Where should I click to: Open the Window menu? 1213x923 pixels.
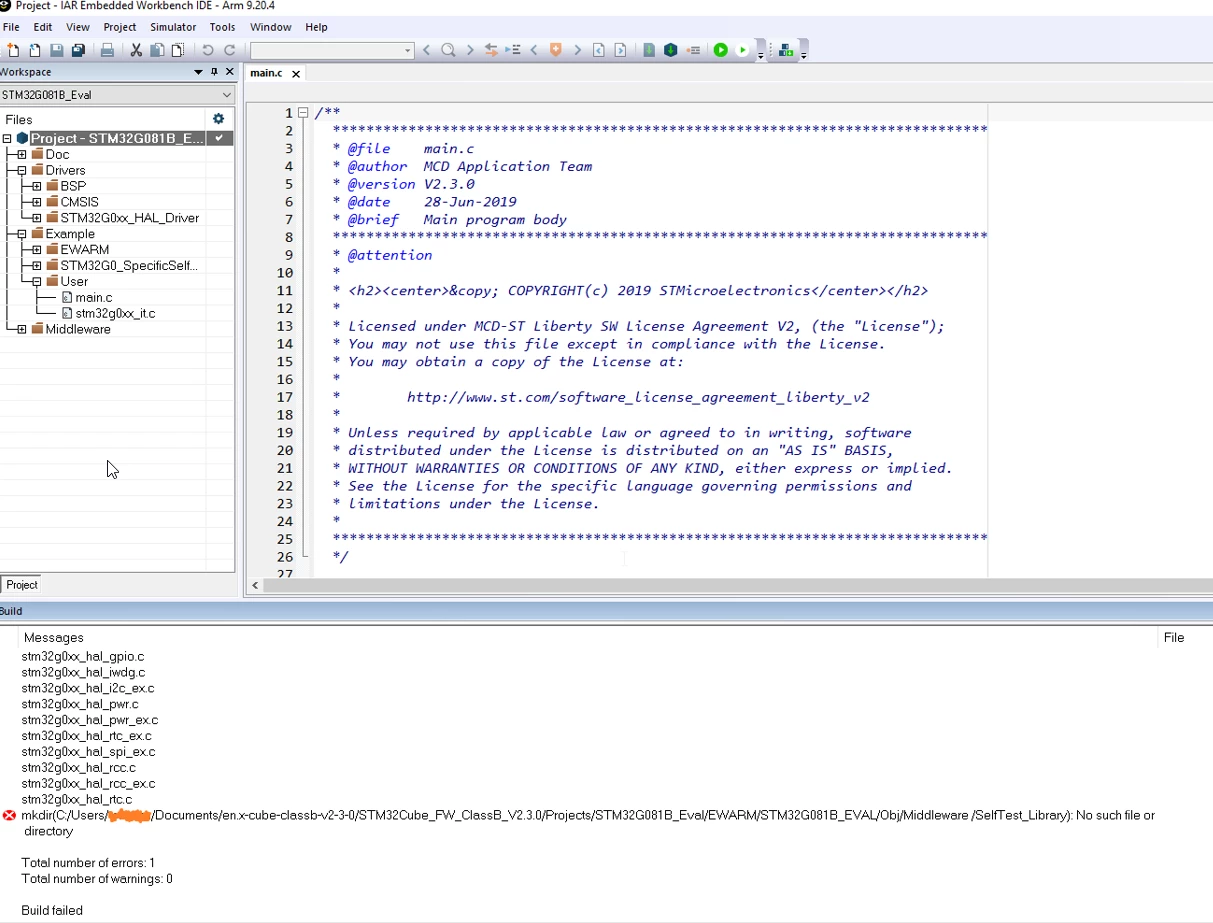tap(271, 27)
